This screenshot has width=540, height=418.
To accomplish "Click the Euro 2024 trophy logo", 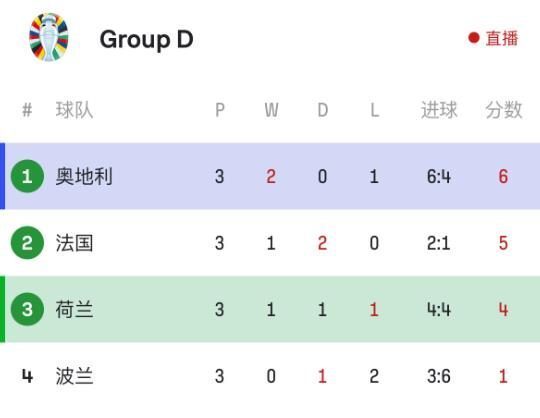I will [x=49, y=37].
